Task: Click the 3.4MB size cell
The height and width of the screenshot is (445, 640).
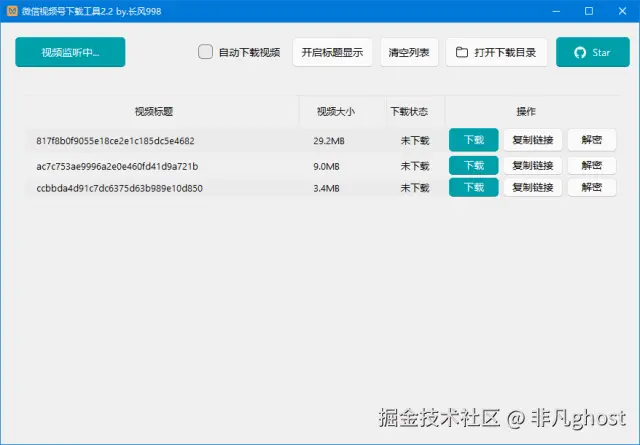Action: [327, 188]
